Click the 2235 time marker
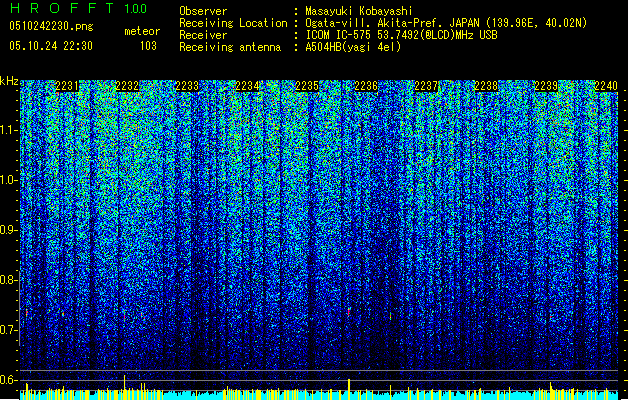 click(x=307, y=87)
